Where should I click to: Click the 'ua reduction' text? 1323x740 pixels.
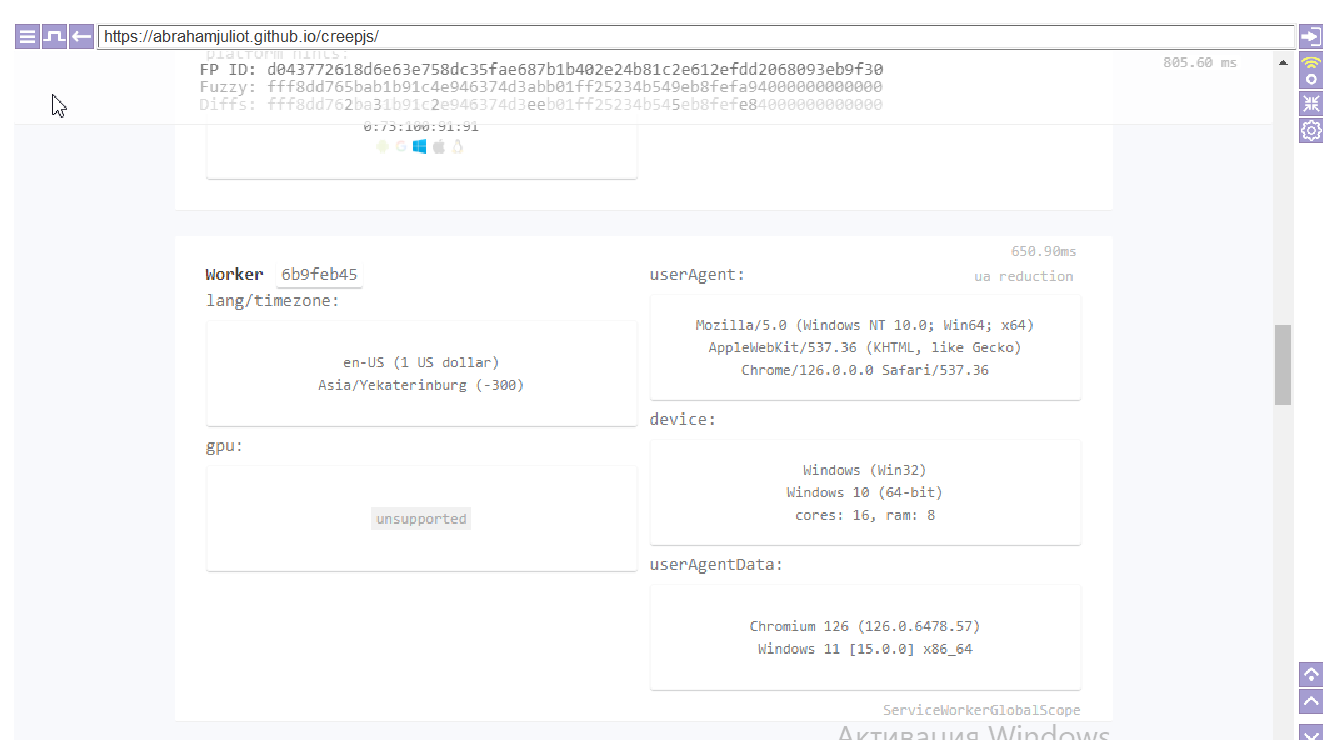point(1023,276)
